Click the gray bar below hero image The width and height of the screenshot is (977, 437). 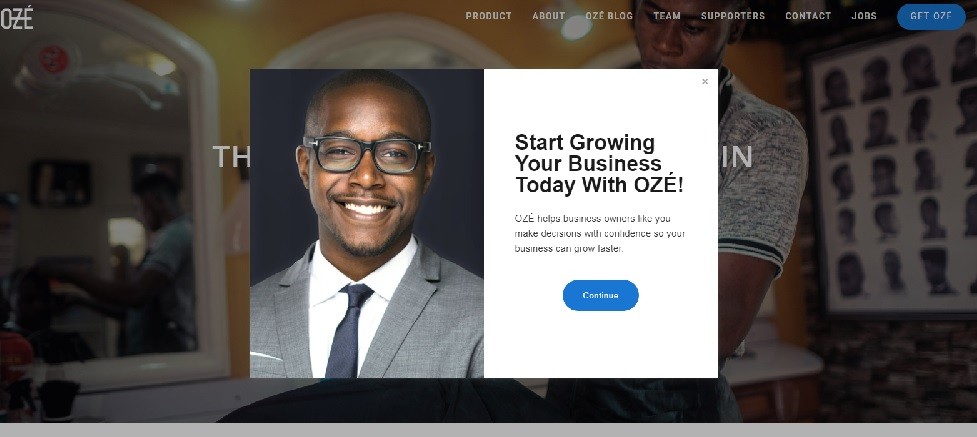pyautogui.click(x=488, y=430)
